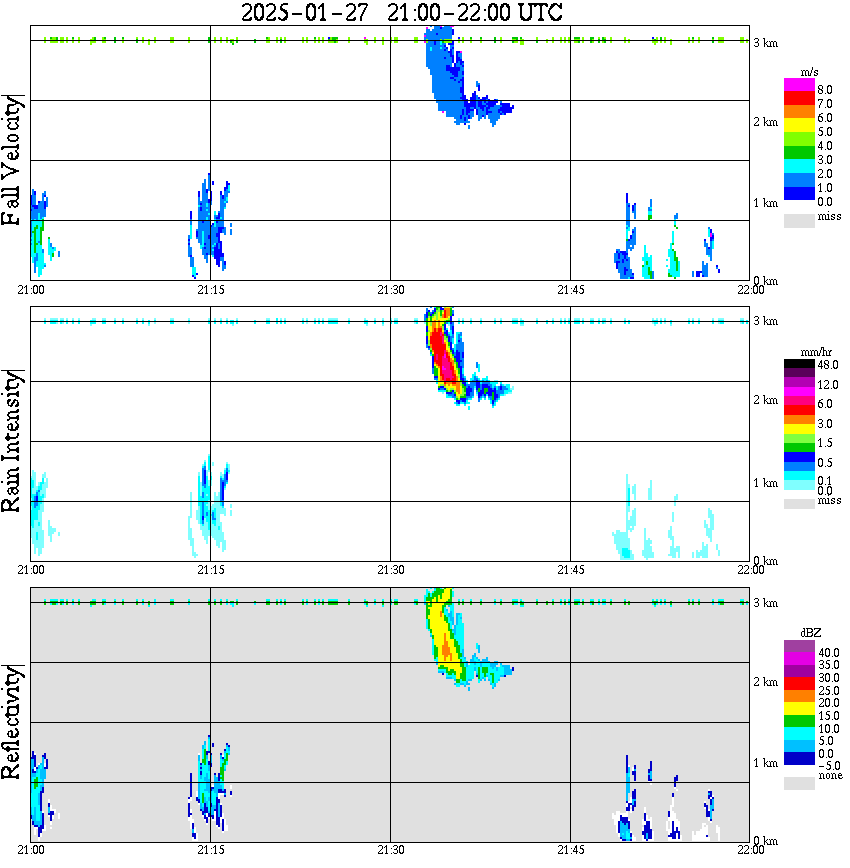Select the purple 12.0 mm/hr legend swatch
This screenshot has height=868, width=850.
pyautogui.click(x=799, y=383)
